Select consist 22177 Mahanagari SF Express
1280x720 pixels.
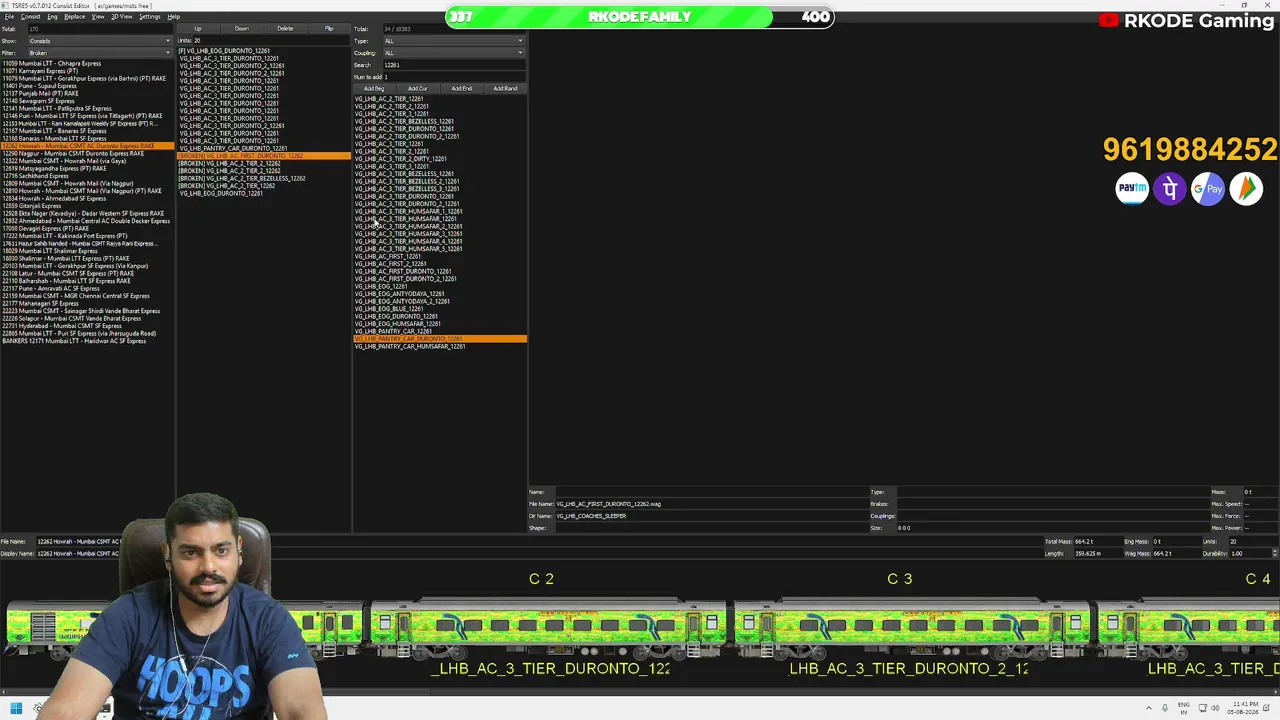coord(88,304)
